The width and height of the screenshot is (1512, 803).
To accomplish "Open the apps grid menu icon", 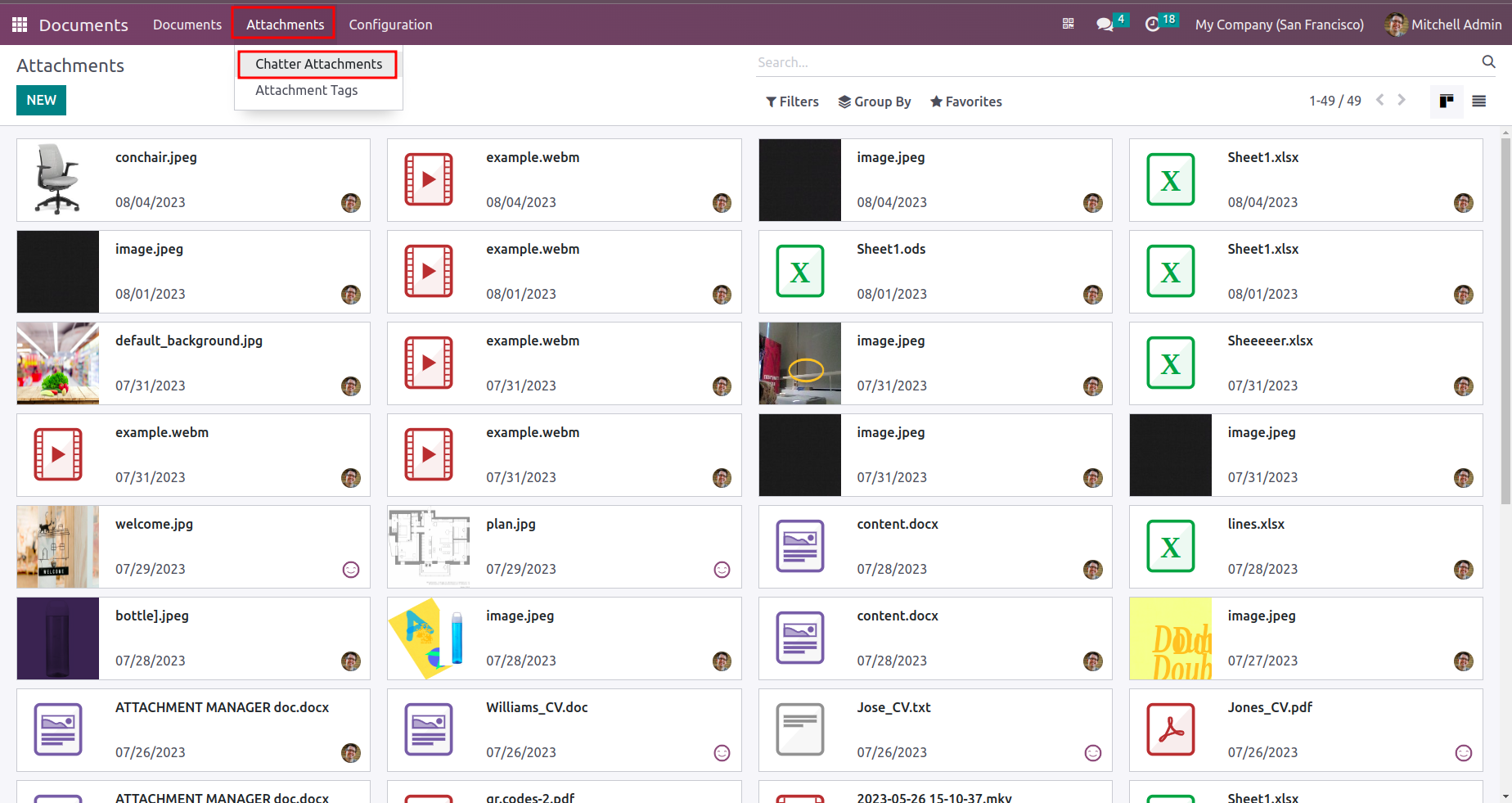I will pos(20,25).
